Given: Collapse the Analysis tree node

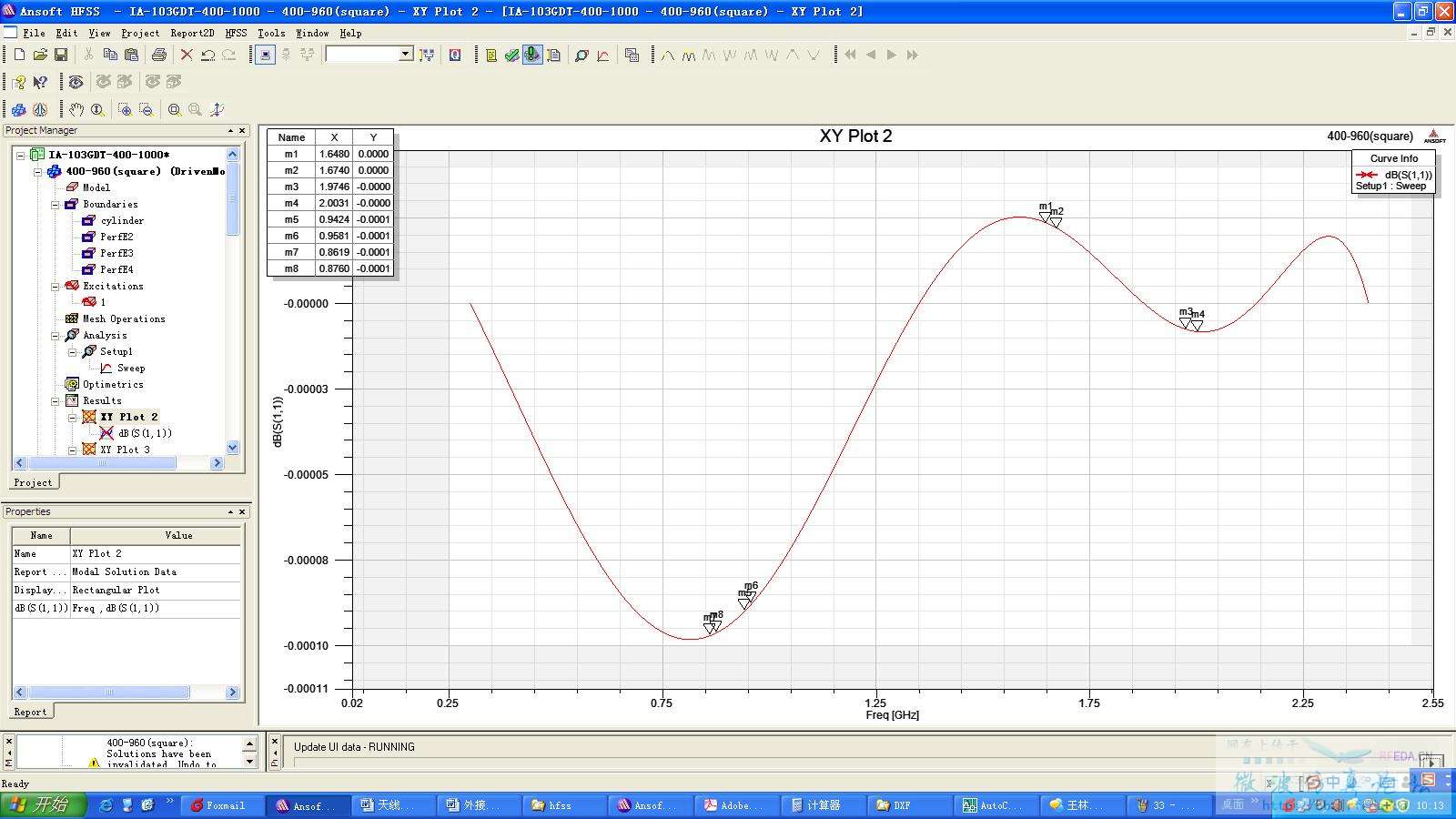Looking at the screenshot, I should coord(55,335).
